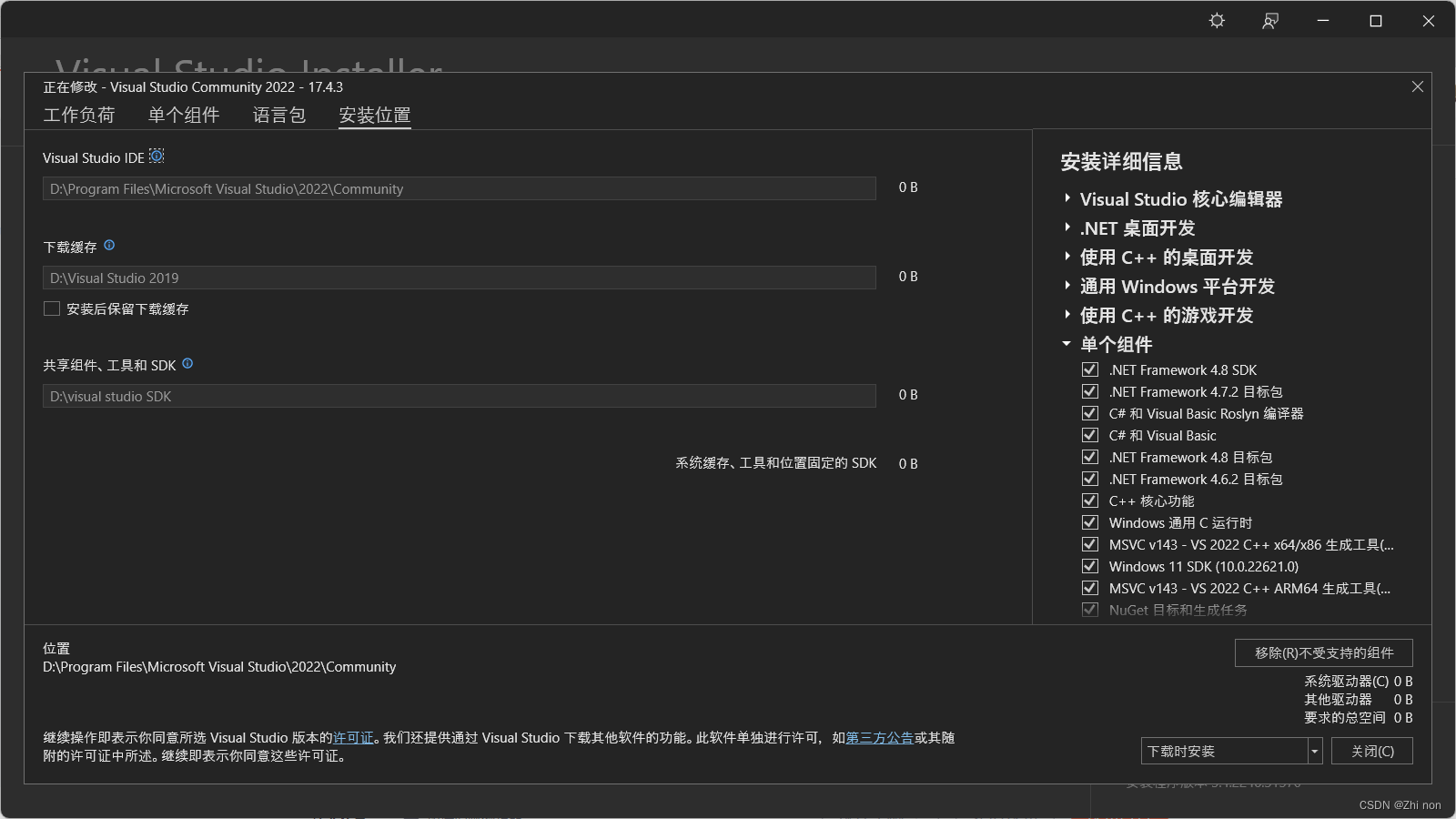Click 系统缓存、工具和位置固定的 SDK label
Screen dimensions: 1456x819
(x=776, y=463)
